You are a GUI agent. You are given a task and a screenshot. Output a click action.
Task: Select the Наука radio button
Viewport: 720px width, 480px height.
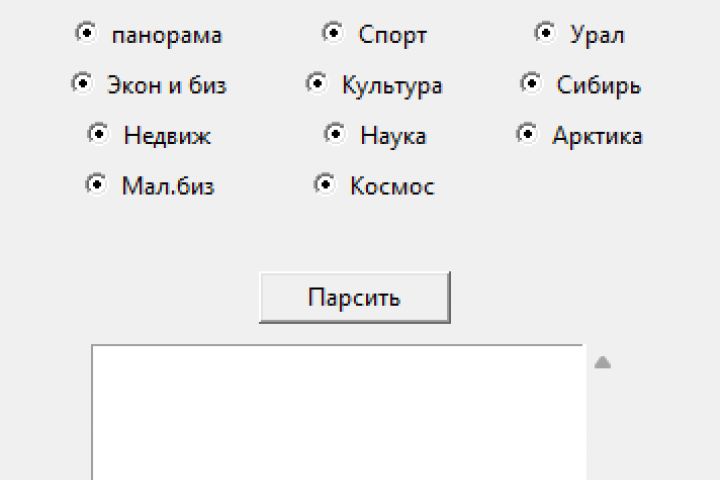[x=334, y=133]
